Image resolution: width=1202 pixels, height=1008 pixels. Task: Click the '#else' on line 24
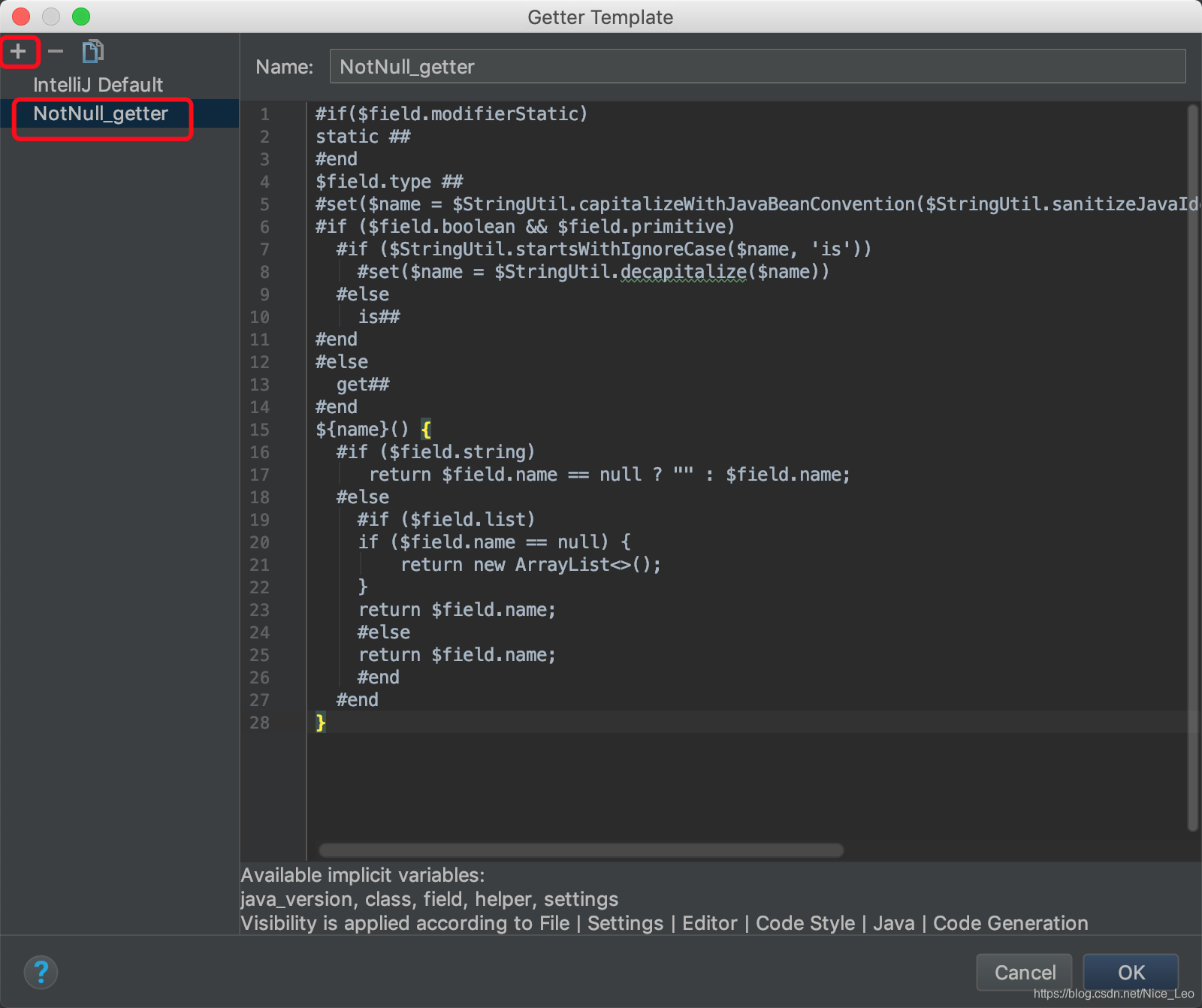[384, 632]
